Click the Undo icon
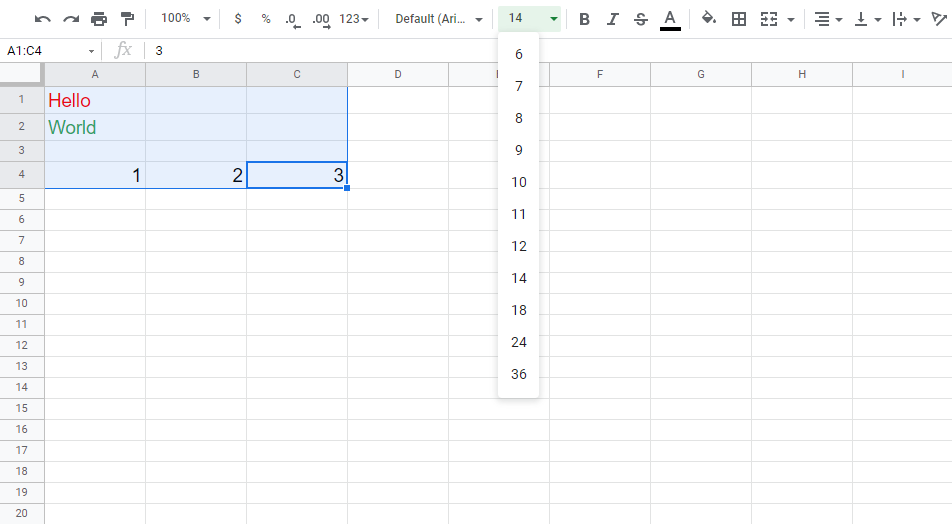Image resolution: width=952 pixels, height=524 pixels. pyautogui.click(x=42, y=19)
